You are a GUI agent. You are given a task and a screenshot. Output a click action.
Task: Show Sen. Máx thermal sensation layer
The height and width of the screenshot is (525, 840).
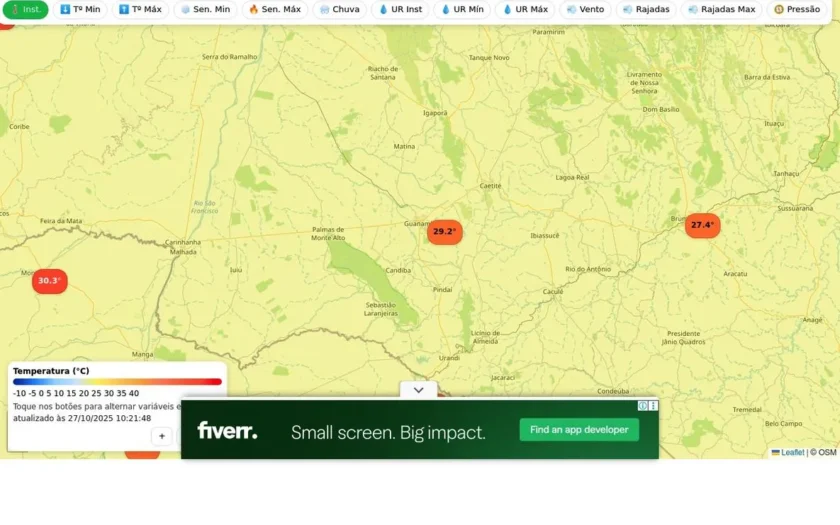275,9
